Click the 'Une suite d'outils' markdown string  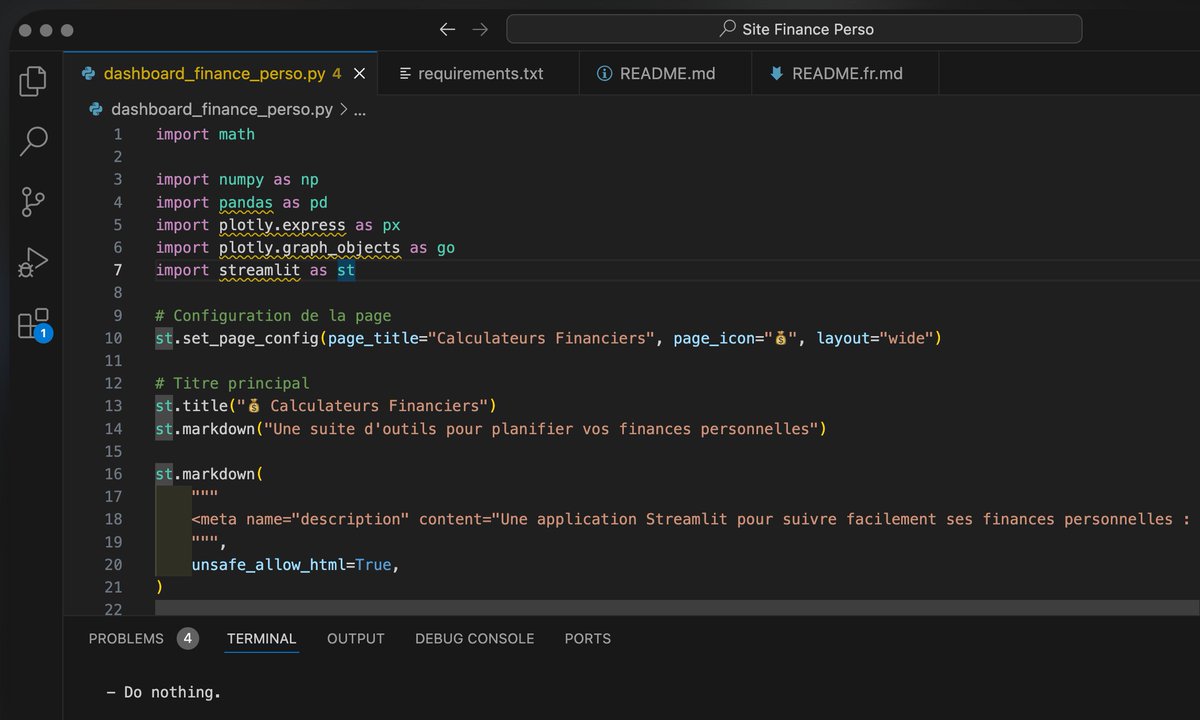(x=539, y=429)
